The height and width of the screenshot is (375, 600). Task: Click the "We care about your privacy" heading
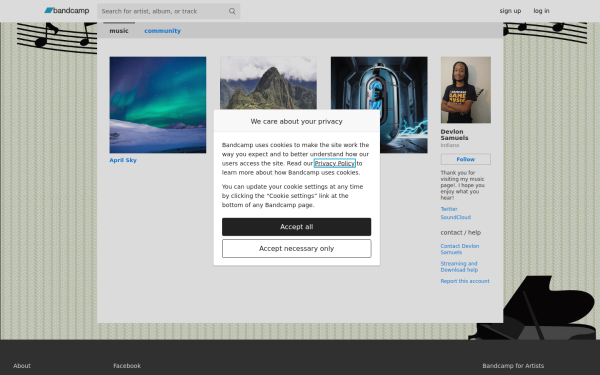[297, 121]
